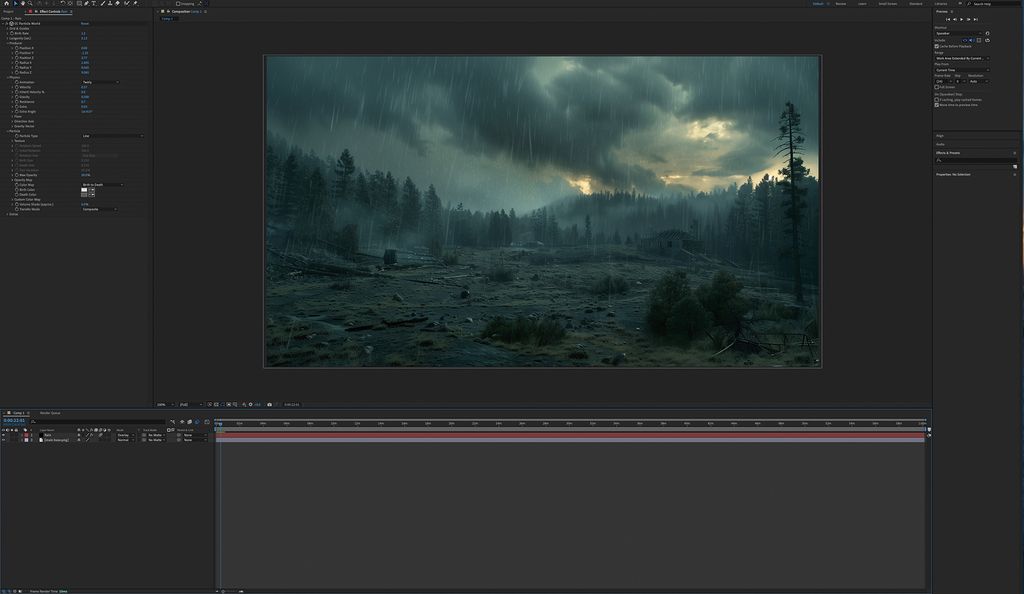Click the magnification ratio control under the composition

pyautogui.click(x=163, y=404)
